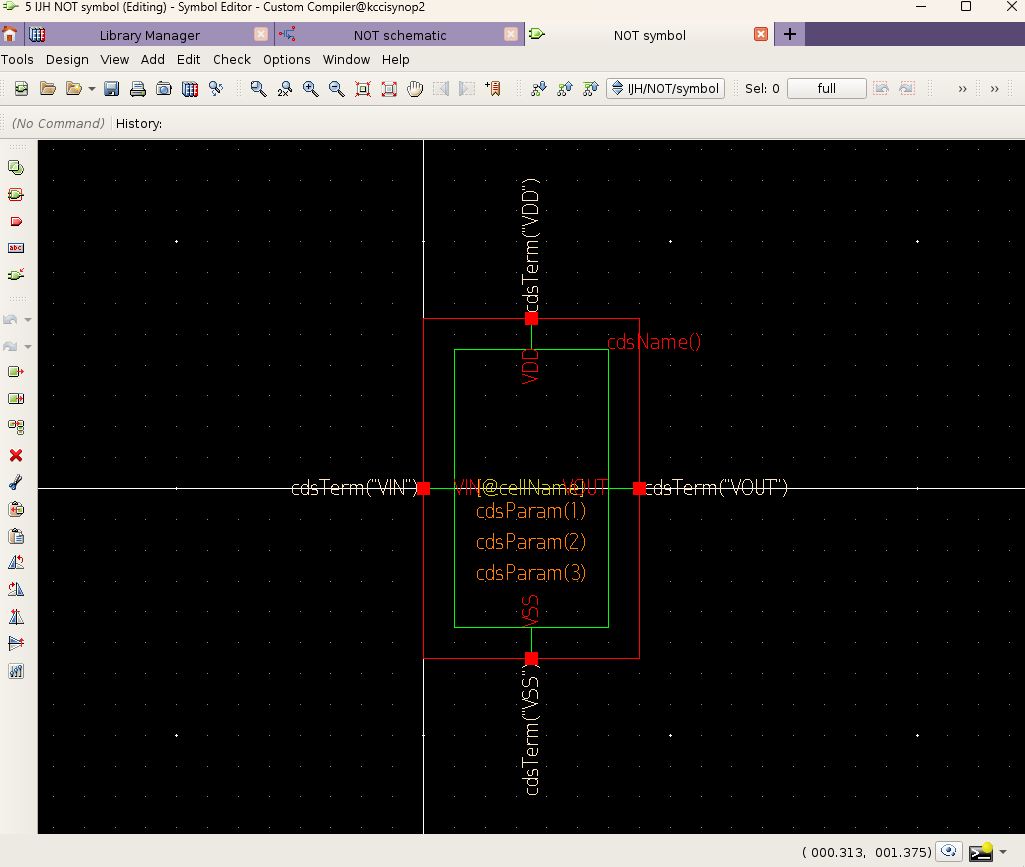This screenshot has width=1025, height=867.
Task: Select the abc add label tool
Action: click(x=16, y=248)
